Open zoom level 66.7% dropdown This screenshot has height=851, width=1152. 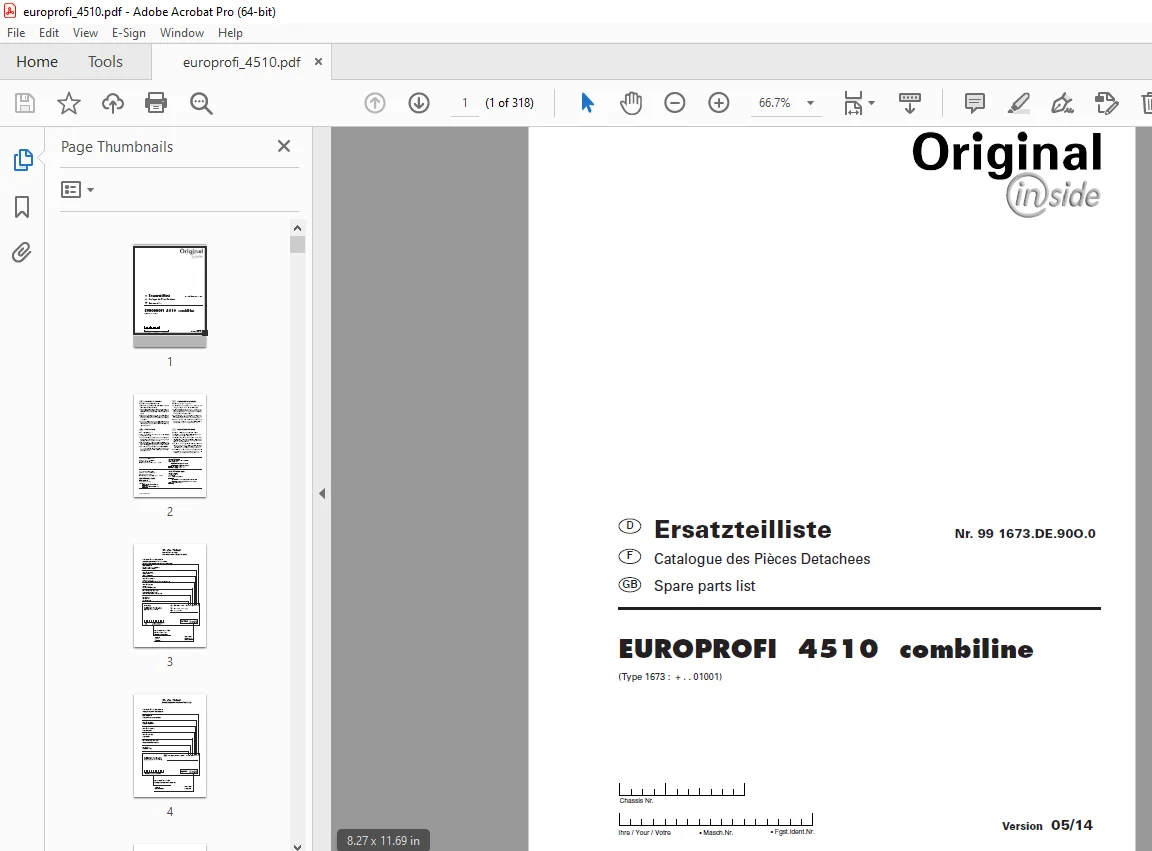point(810,103)
